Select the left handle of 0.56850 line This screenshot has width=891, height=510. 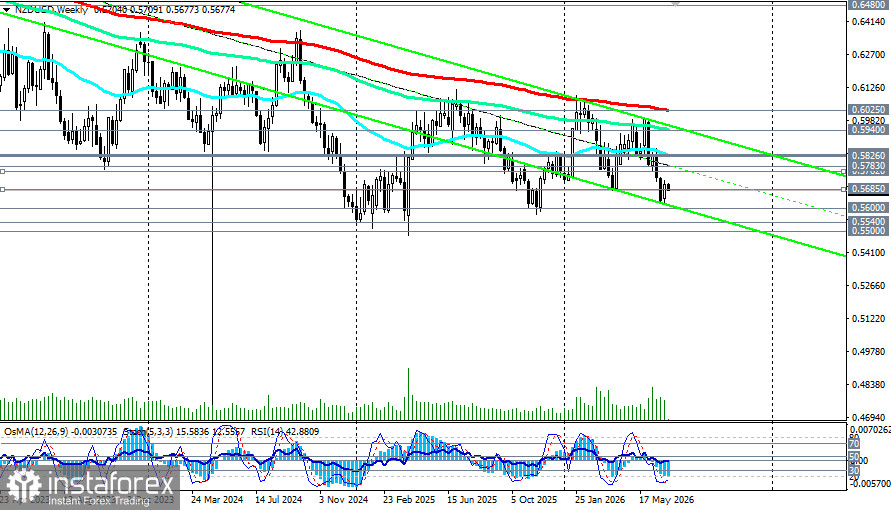tap(2, 189)
